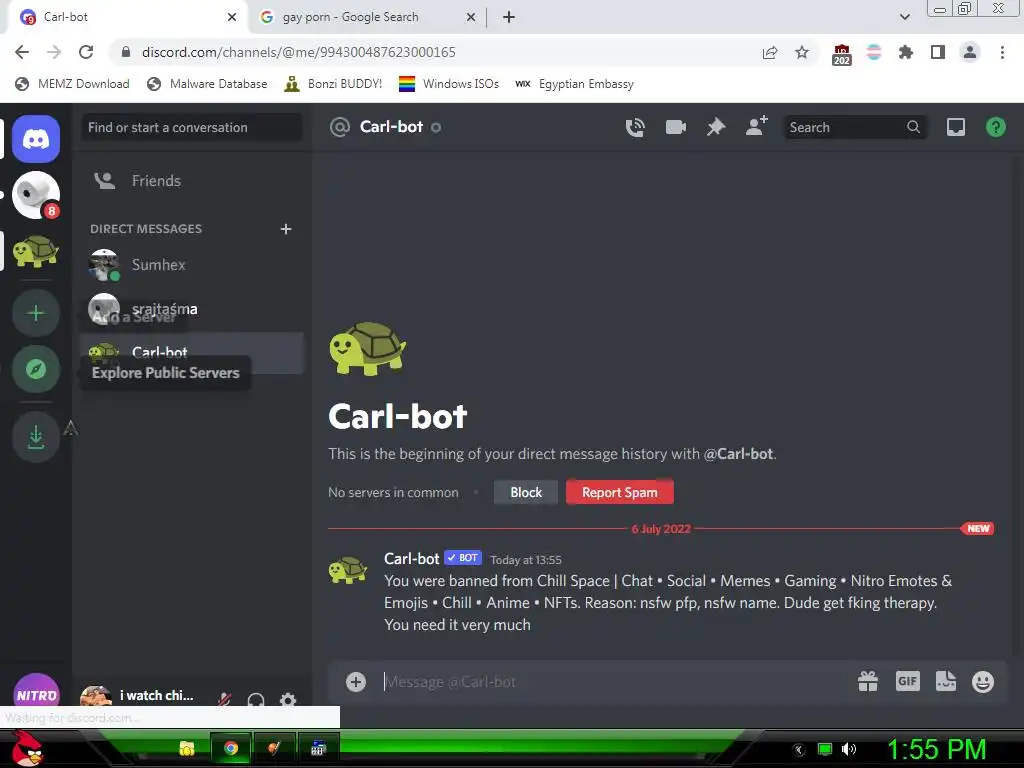Adjust volume from system tray speaker
The height and width of the screenshot is (768, 1024).
pos(848,749)
